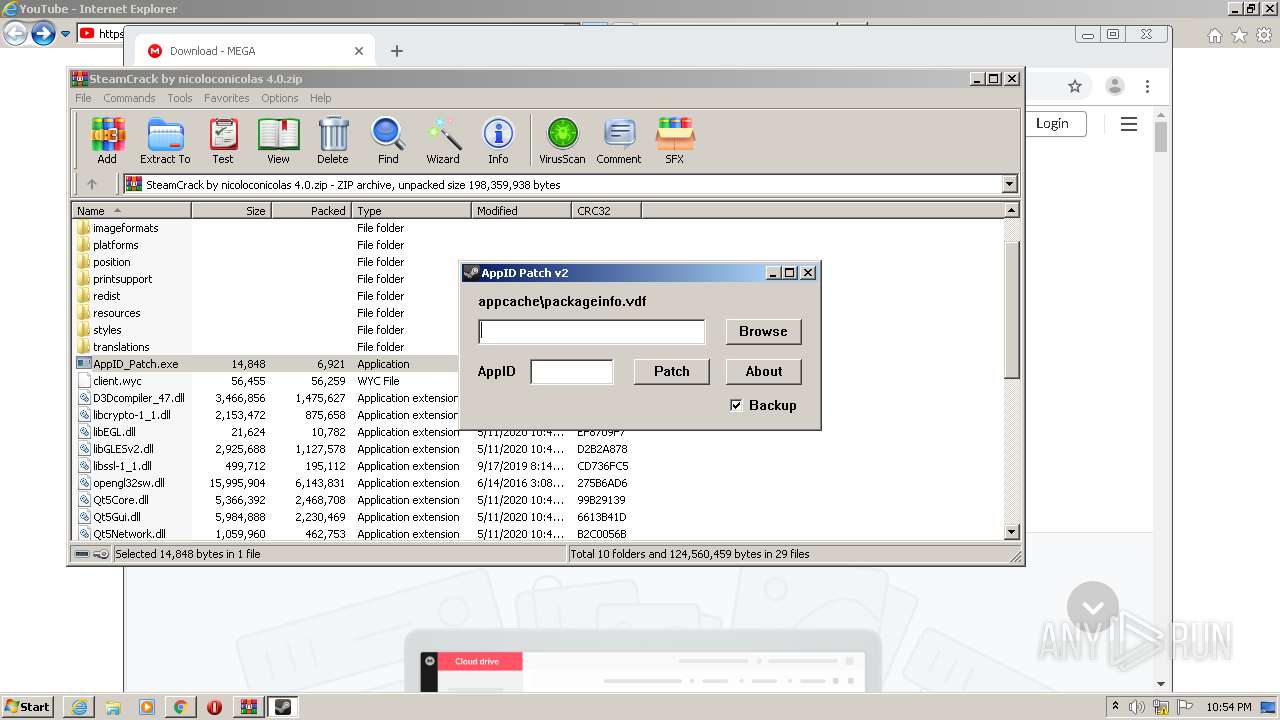Screen dimensions: 1280x720
Task: Launch the Wizard wand icon
Action: click(x=443, y=140)
